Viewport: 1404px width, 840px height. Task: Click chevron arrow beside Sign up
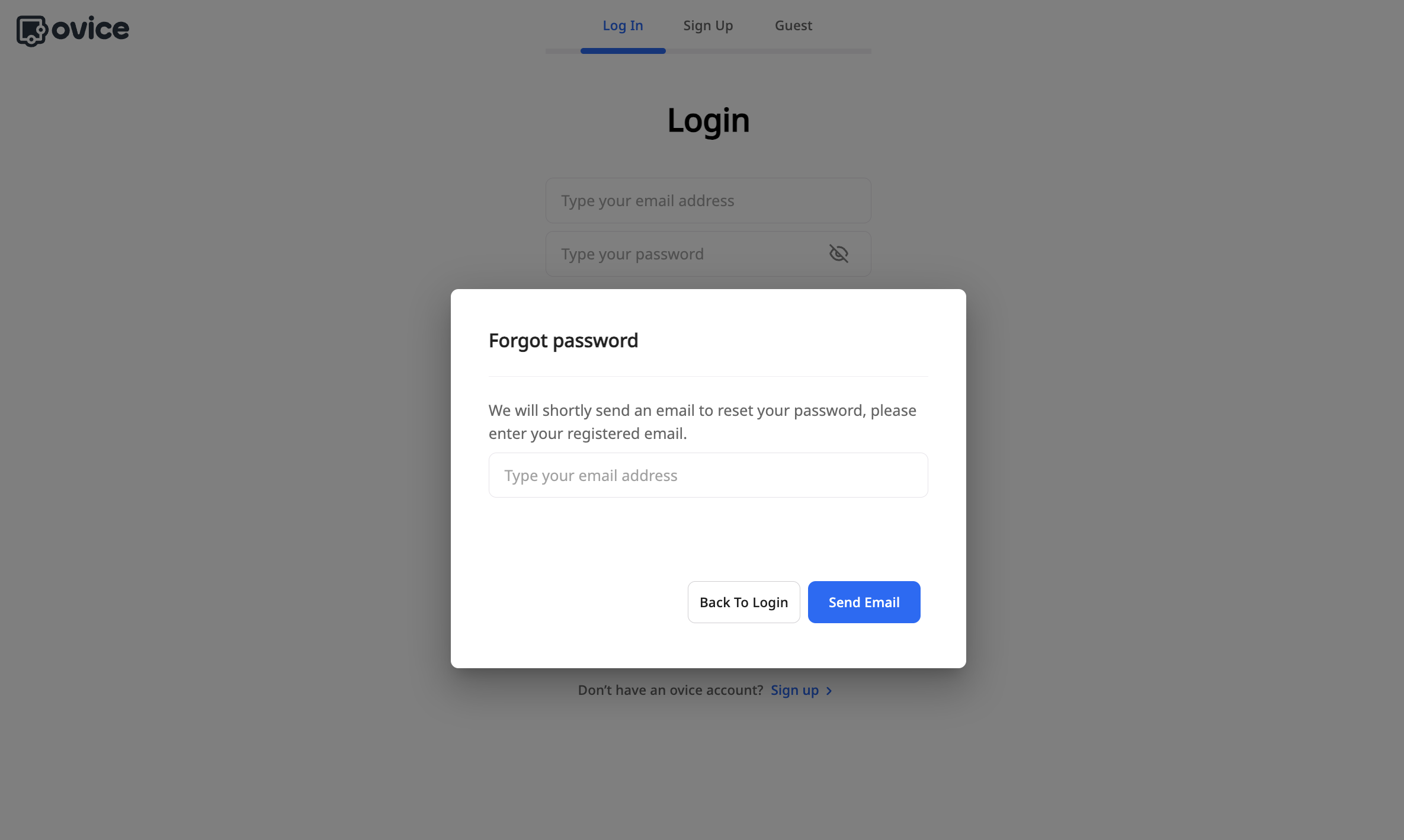(x=829, y=691)
